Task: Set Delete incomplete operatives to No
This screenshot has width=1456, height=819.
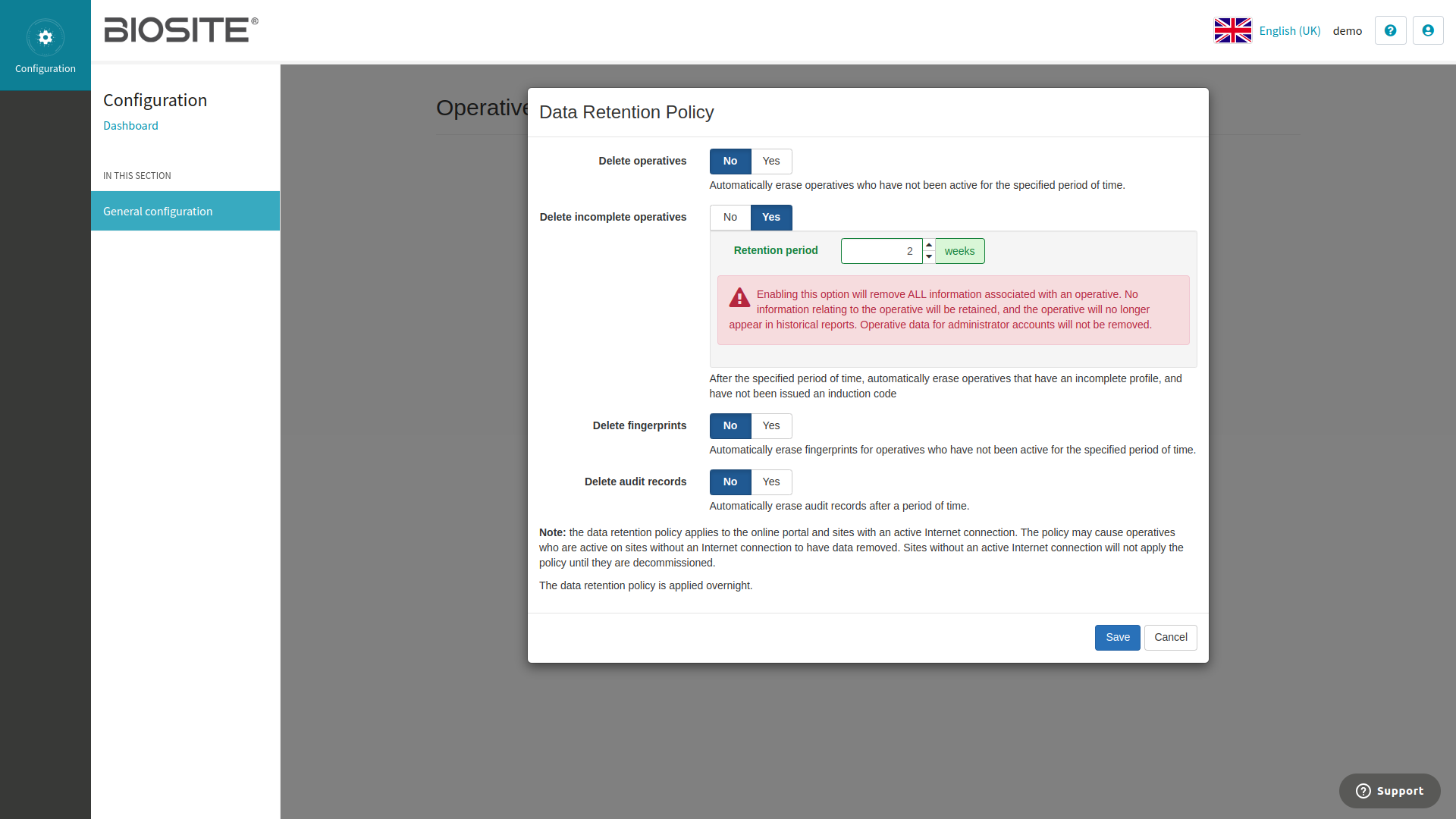Action: pyautogui.click(x=730, y=218)
